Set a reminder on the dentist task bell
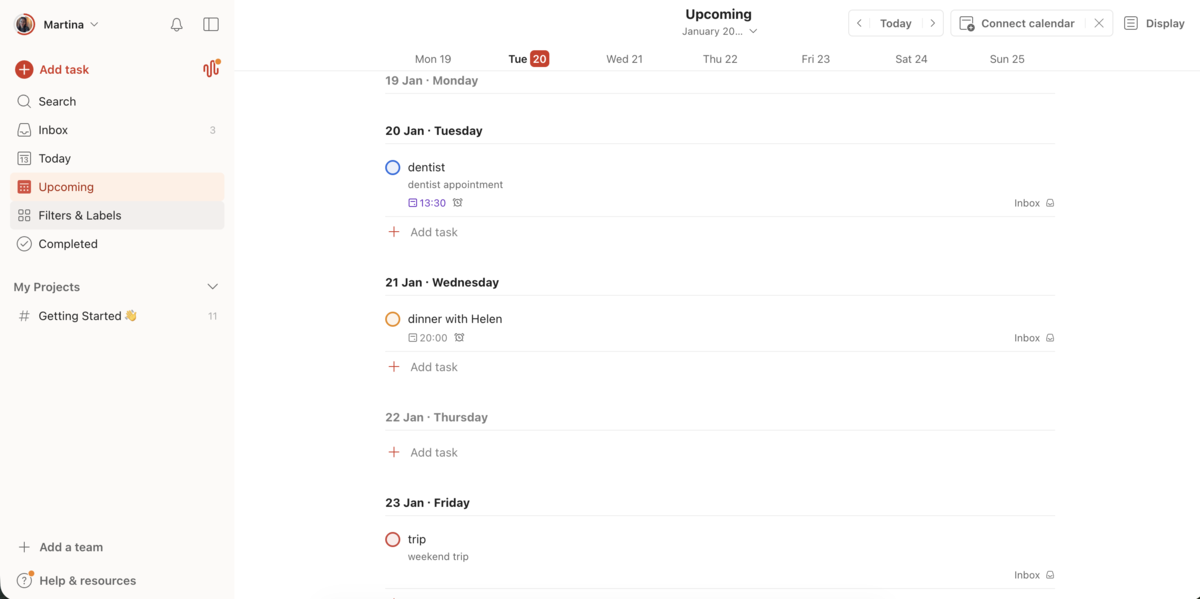 (x=457, y=202)
